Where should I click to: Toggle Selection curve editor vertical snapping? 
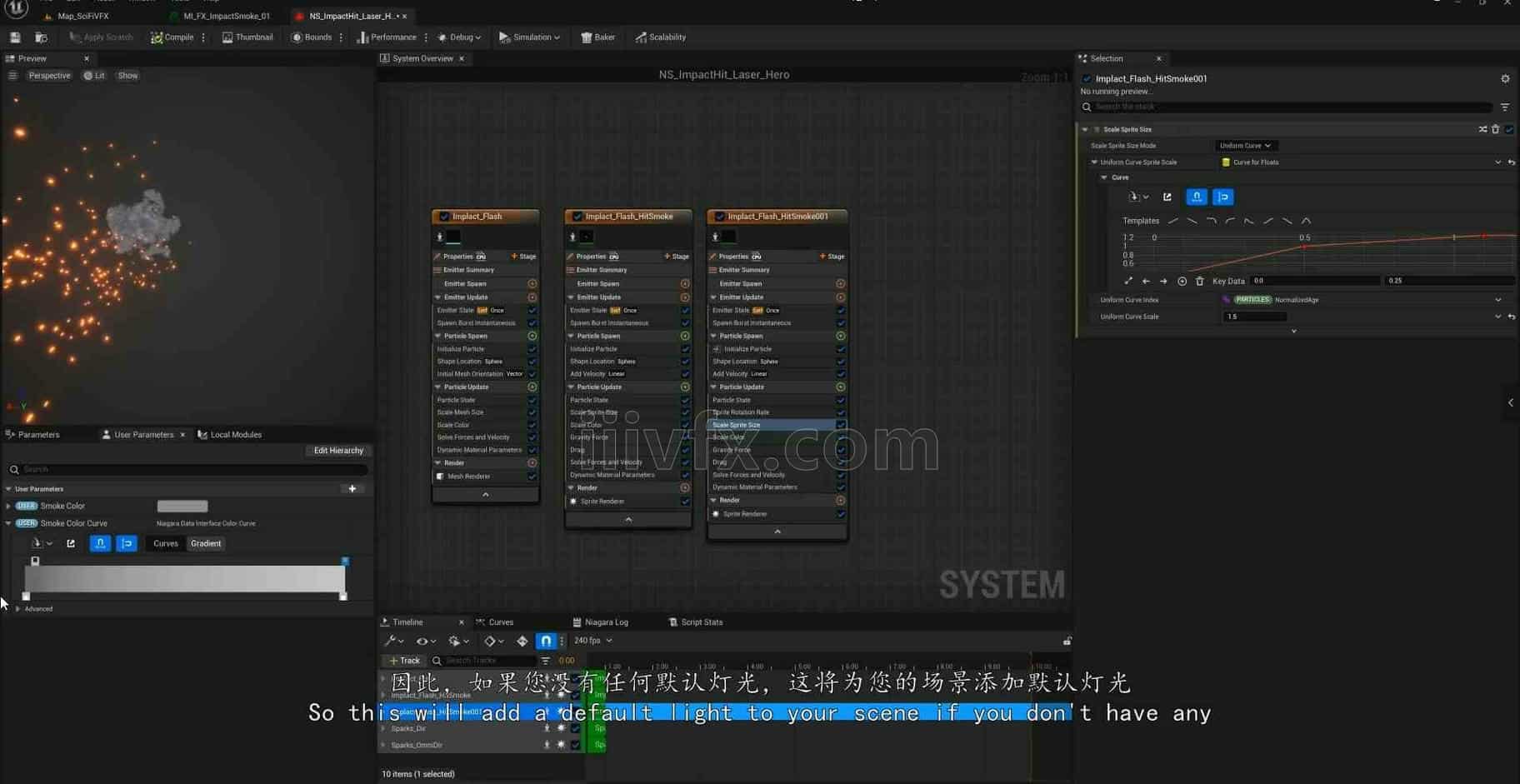[x=1223, y=197]
